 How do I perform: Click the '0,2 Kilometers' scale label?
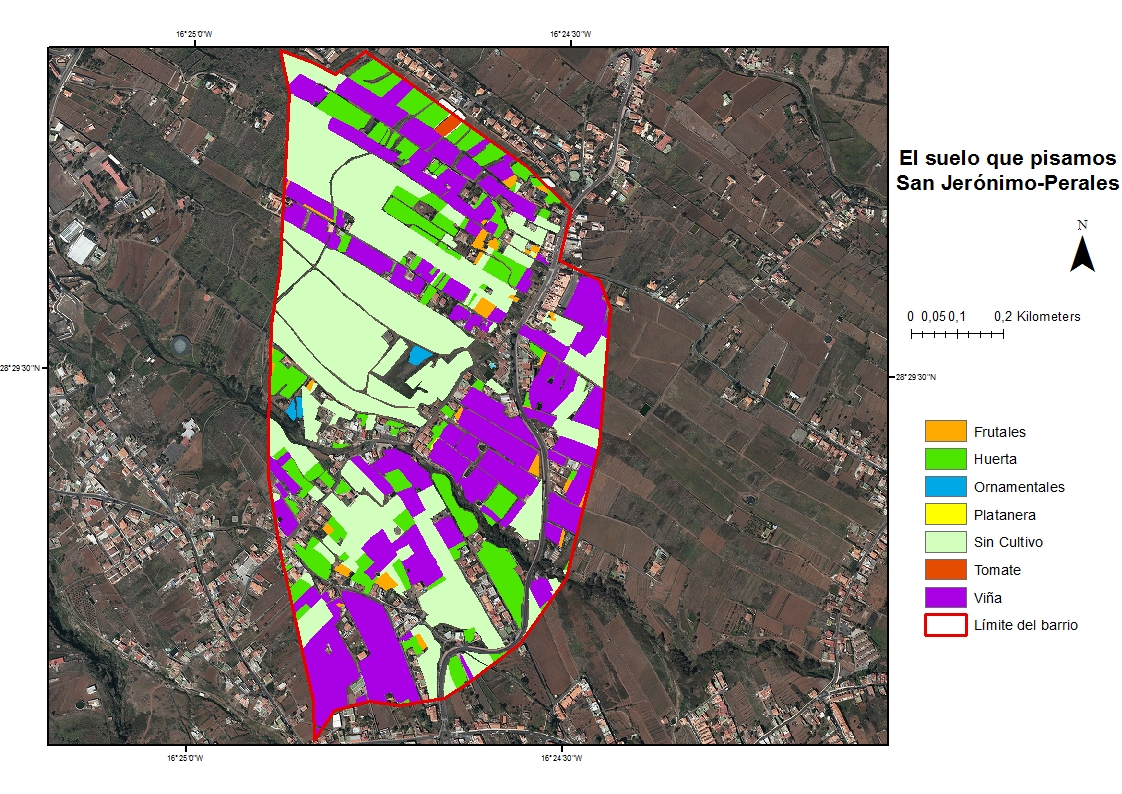pyautogui.click(x=1037, y=316)
